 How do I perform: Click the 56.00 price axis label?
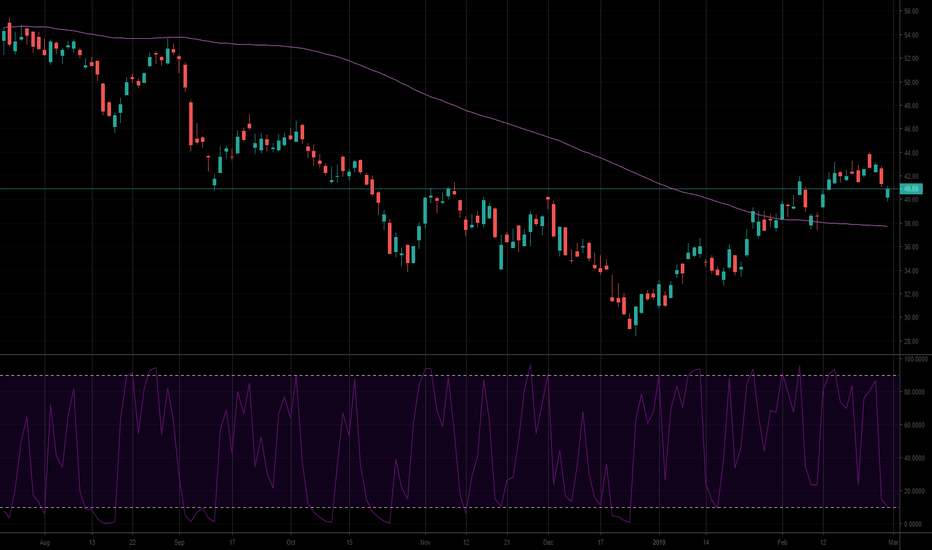pyautogui.click(x=911, y=11)
